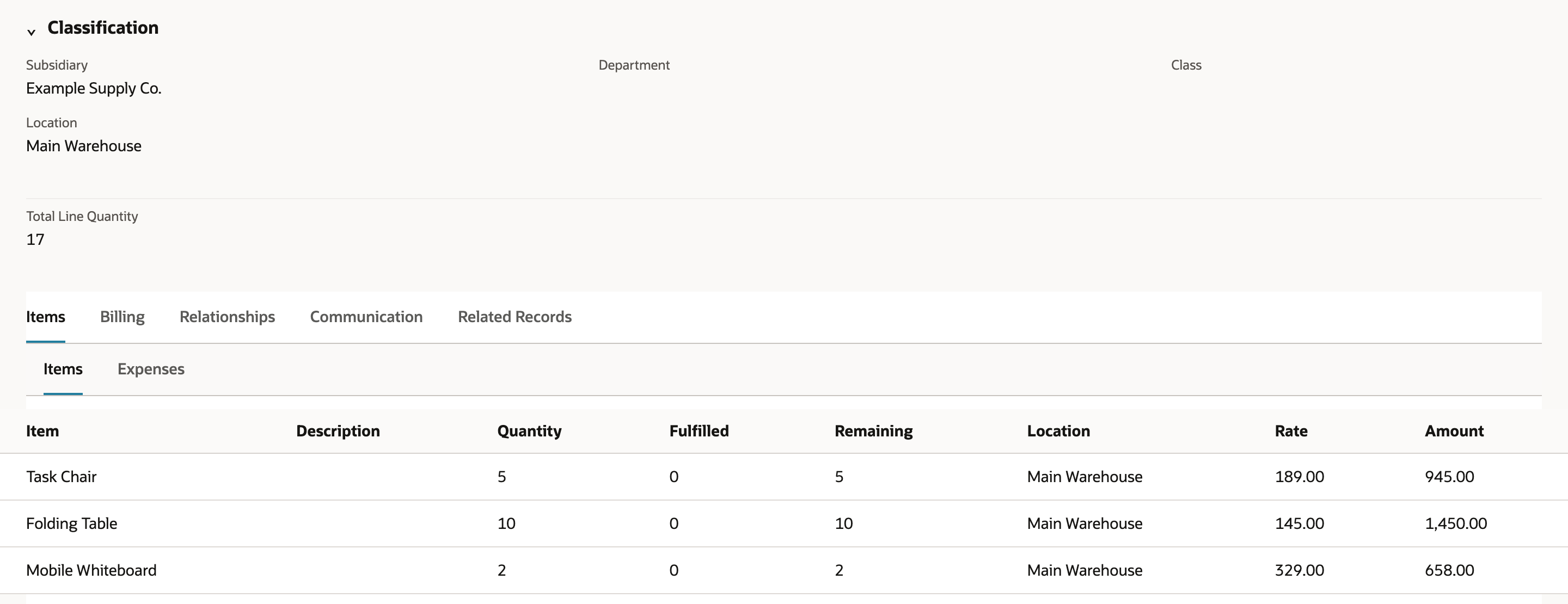
Task: Click the quantity 10 for Folding Table
Action: [506, 523]
